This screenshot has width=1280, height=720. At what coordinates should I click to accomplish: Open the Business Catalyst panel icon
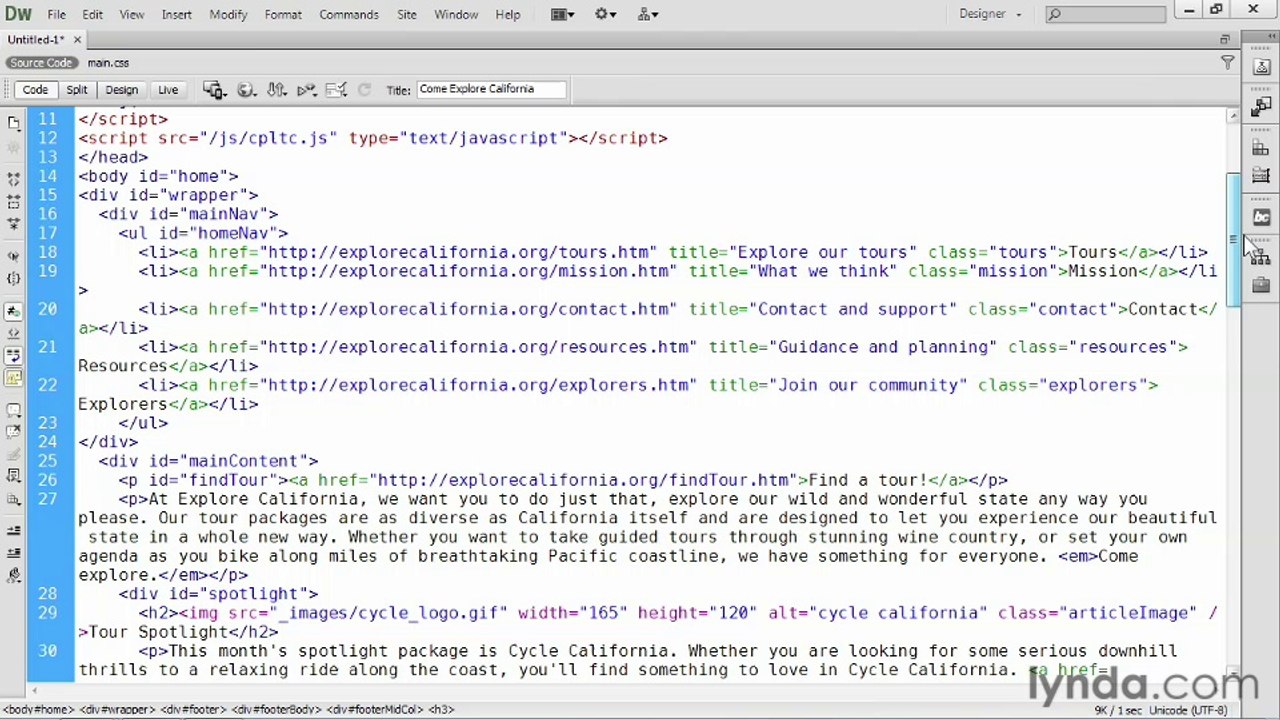pyautogui.click(x=1261, y=218)
